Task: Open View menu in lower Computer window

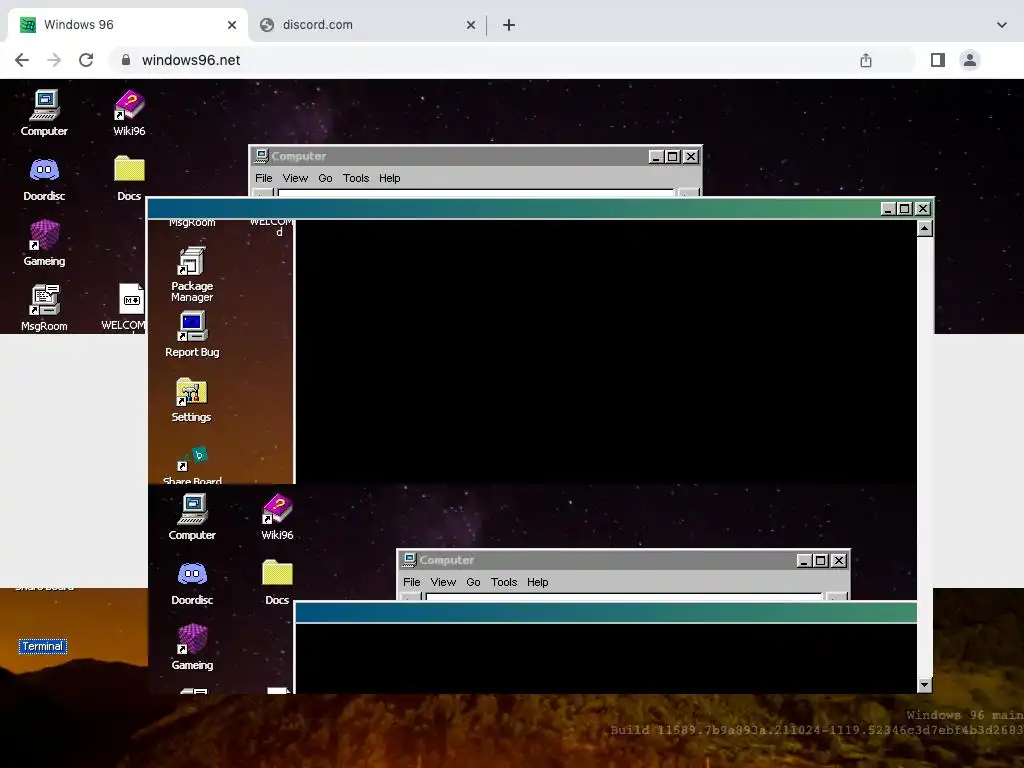Action: pyautogui.click(x=443, y=582)
